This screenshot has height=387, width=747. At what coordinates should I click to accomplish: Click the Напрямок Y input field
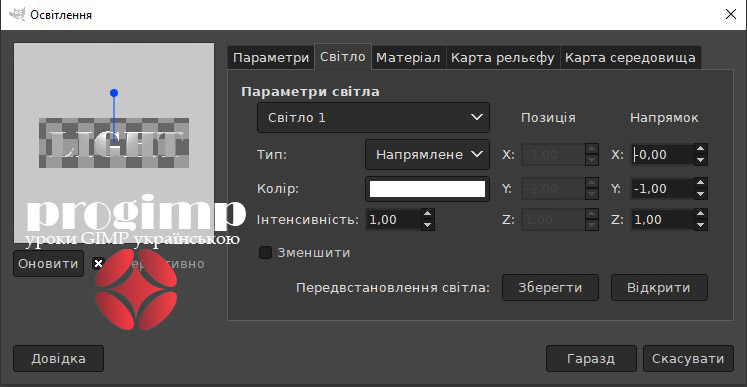click(662, 189)
